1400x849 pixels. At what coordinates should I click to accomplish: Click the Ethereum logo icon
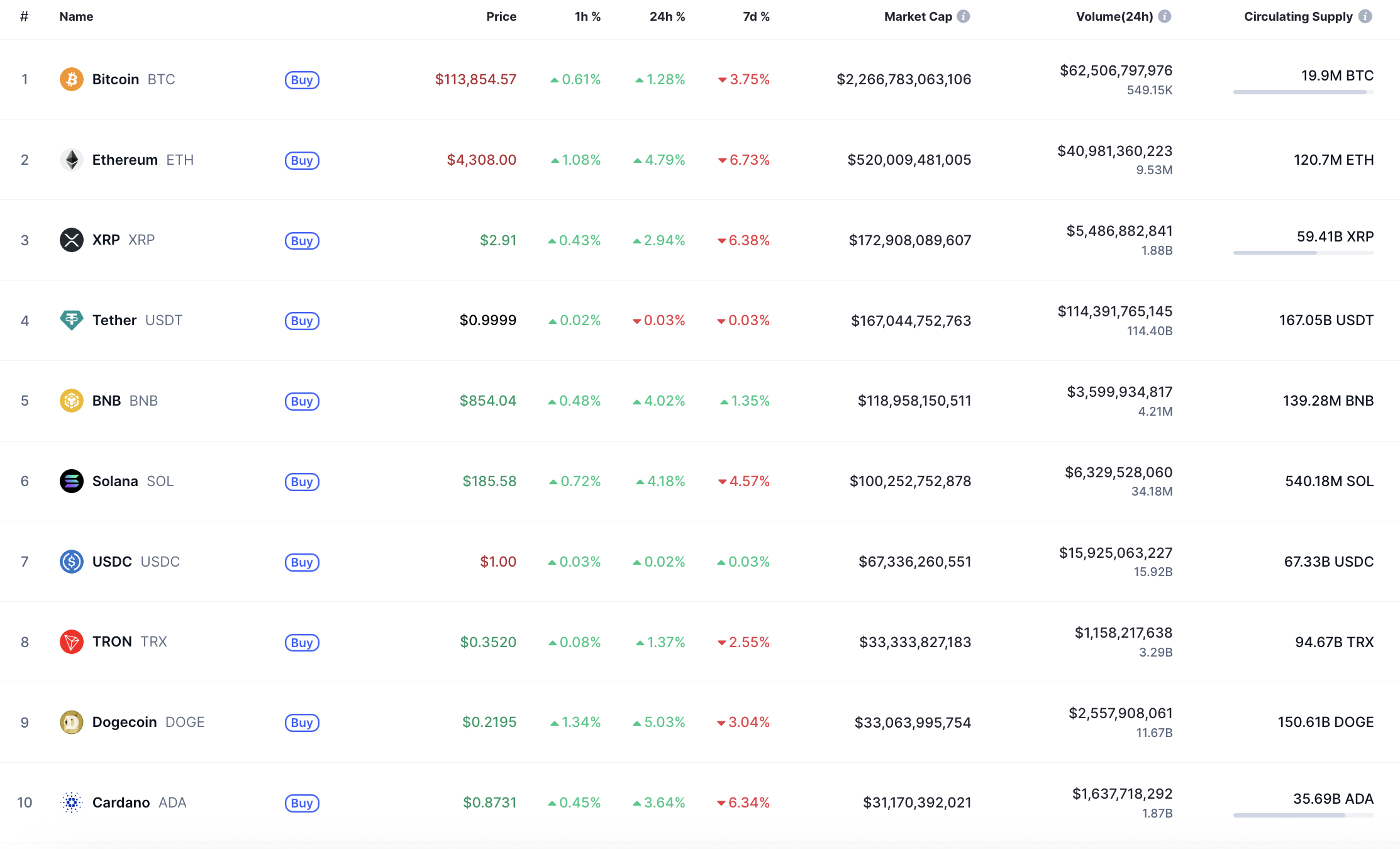tap(72, 160)
